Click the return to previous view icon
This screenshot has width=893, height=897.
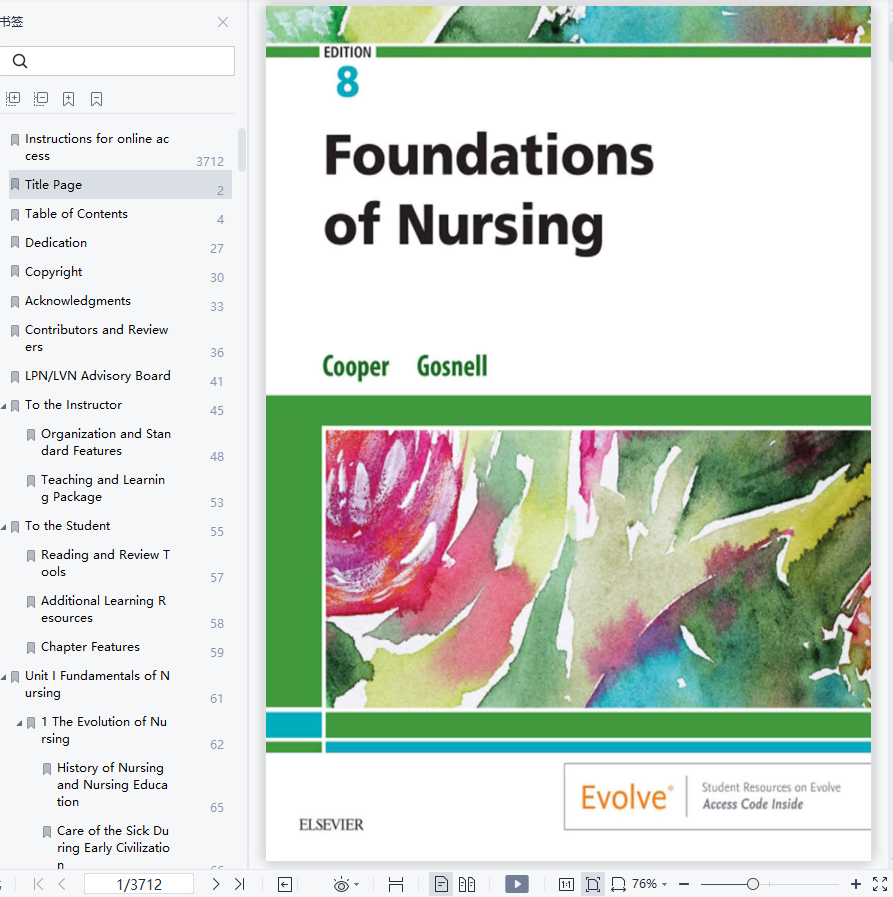tap(285, 884)
